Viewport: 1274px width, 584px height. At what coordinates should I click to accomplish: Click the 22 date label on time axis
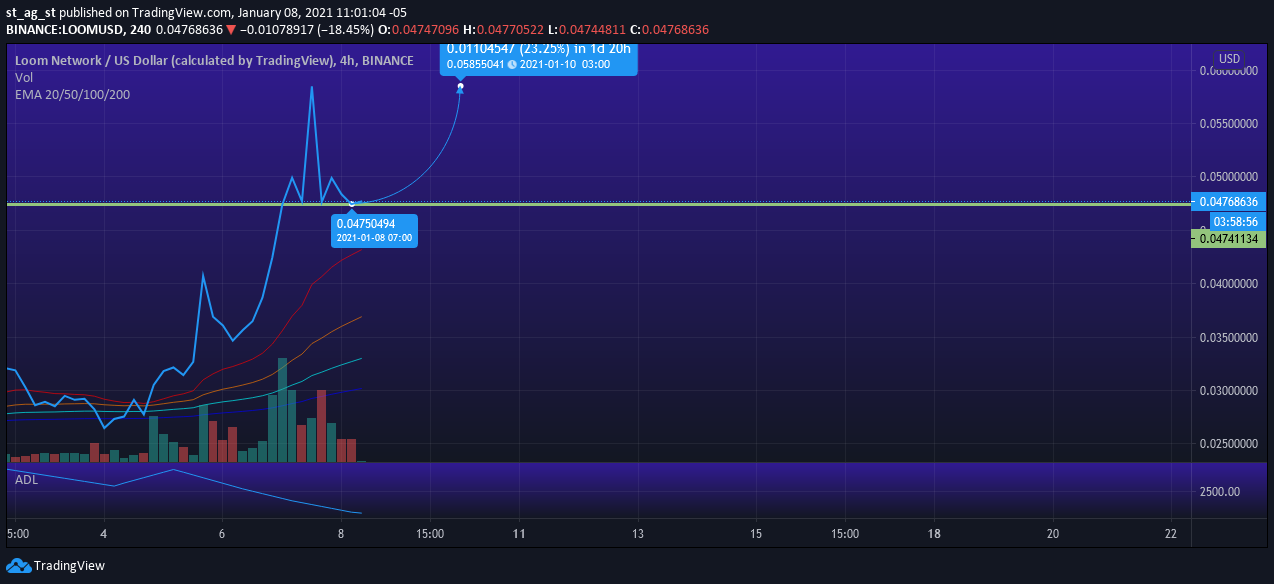(x=1171, y=534)
